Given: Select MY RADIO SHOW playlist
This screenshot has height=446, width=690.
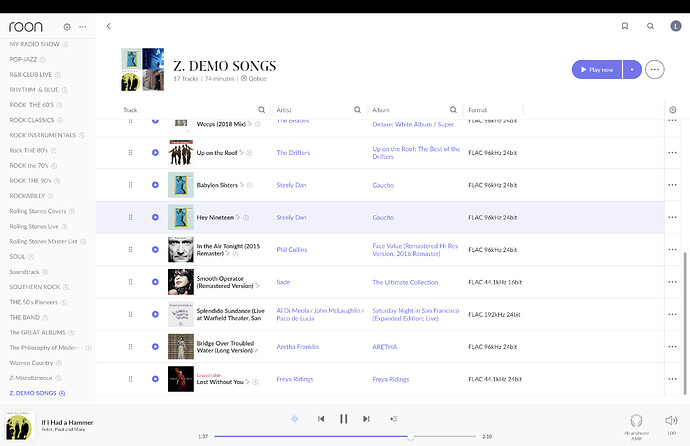Looking at the screenshot, I should point(34,44).
